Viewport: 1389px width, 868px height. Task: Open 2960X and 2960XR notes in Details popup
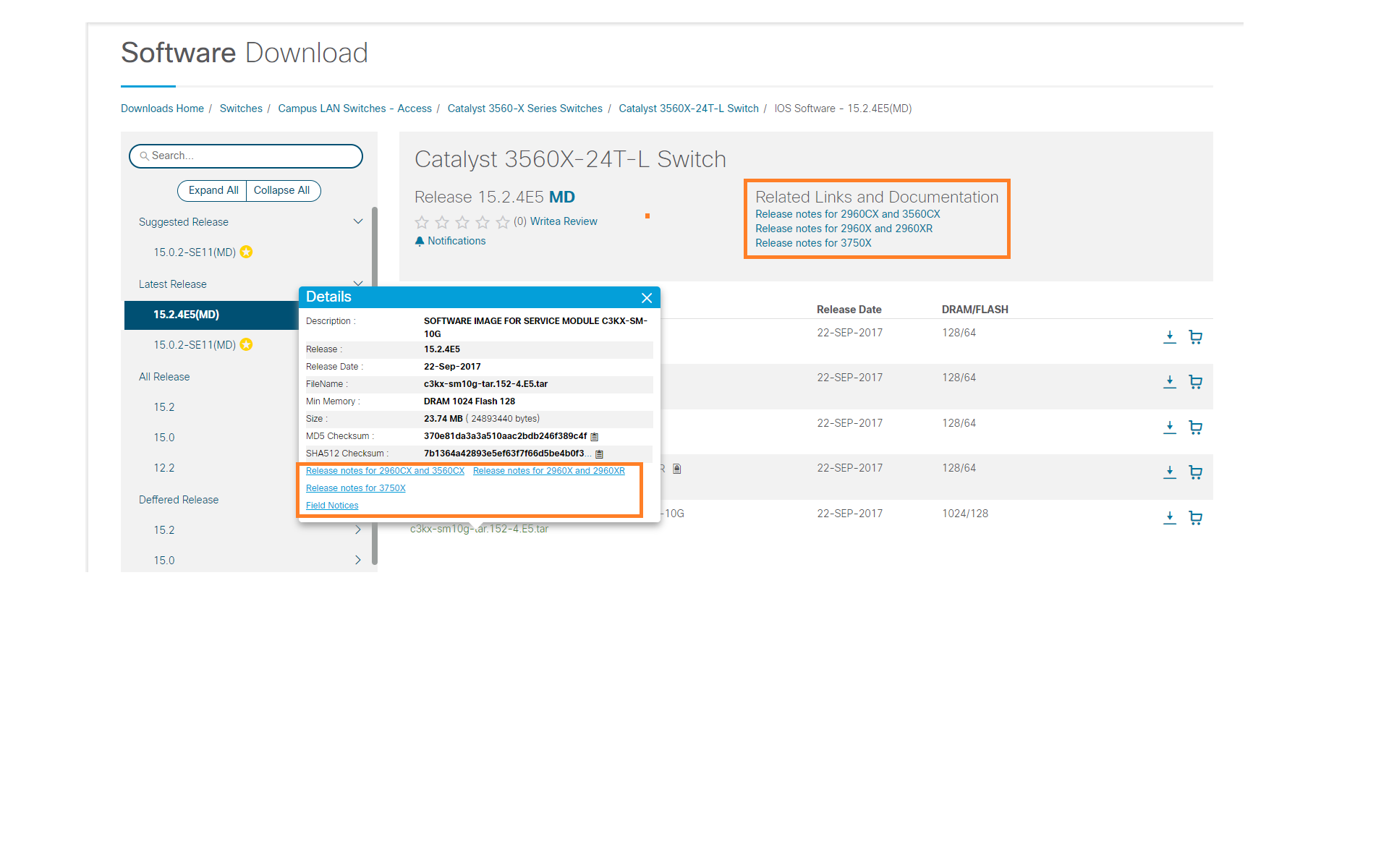(548, 471)
